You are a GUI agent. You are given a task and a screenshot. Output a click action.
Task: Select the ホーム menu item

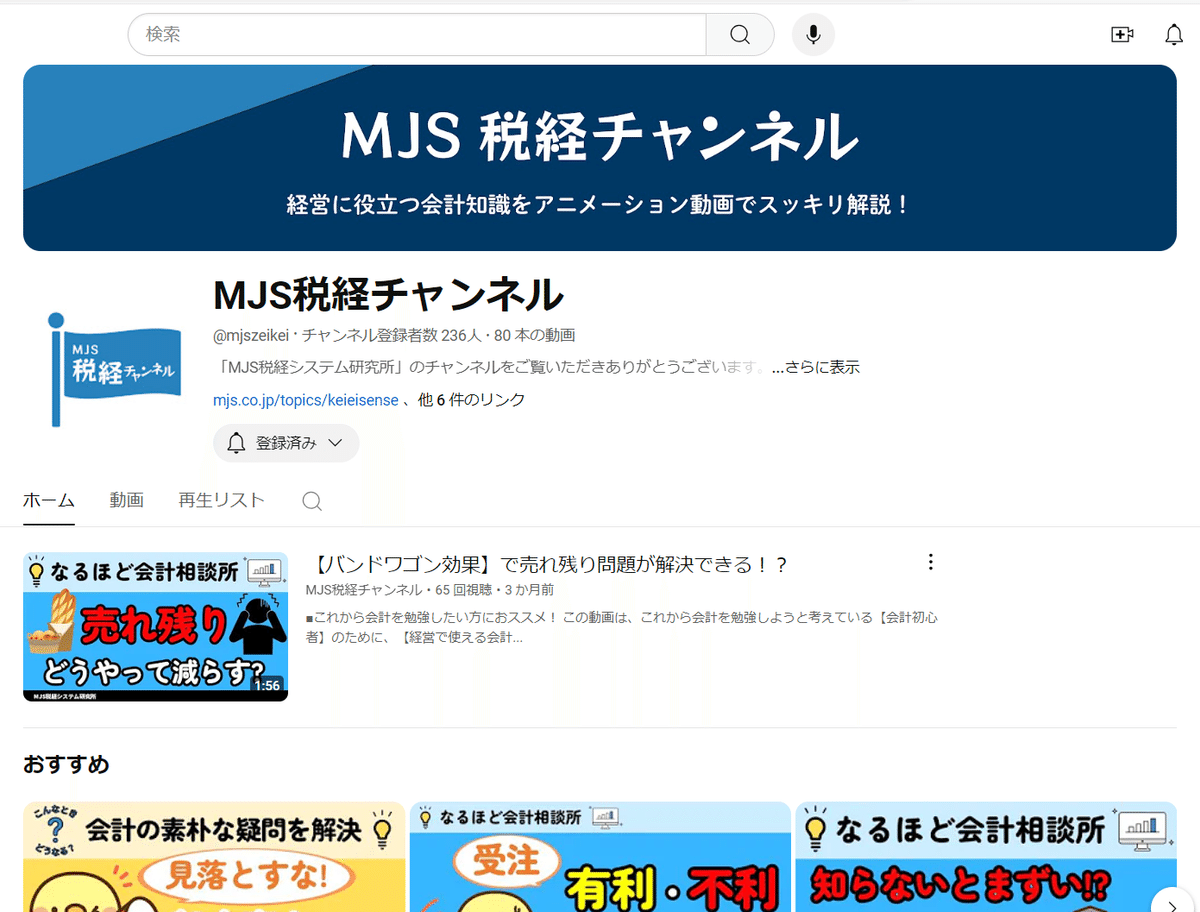48,500
